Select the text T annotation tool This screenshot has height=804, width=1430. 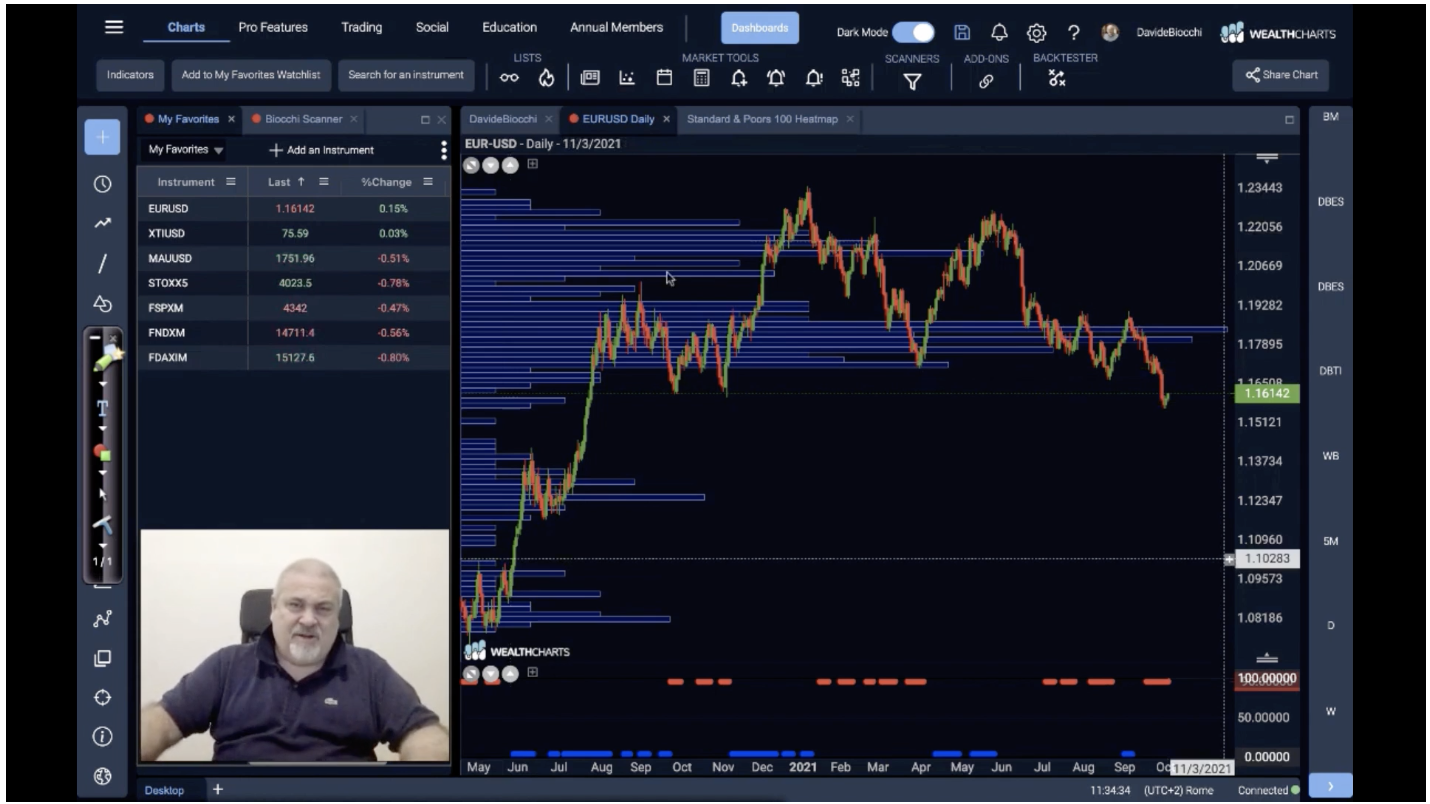pyautogui.click(x=102, y=408)
